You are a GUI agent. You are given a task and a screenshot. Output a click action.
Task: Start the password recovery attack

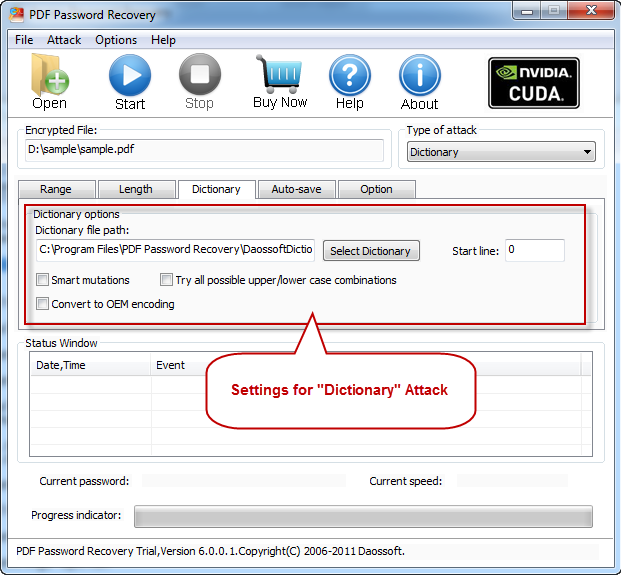130,82
